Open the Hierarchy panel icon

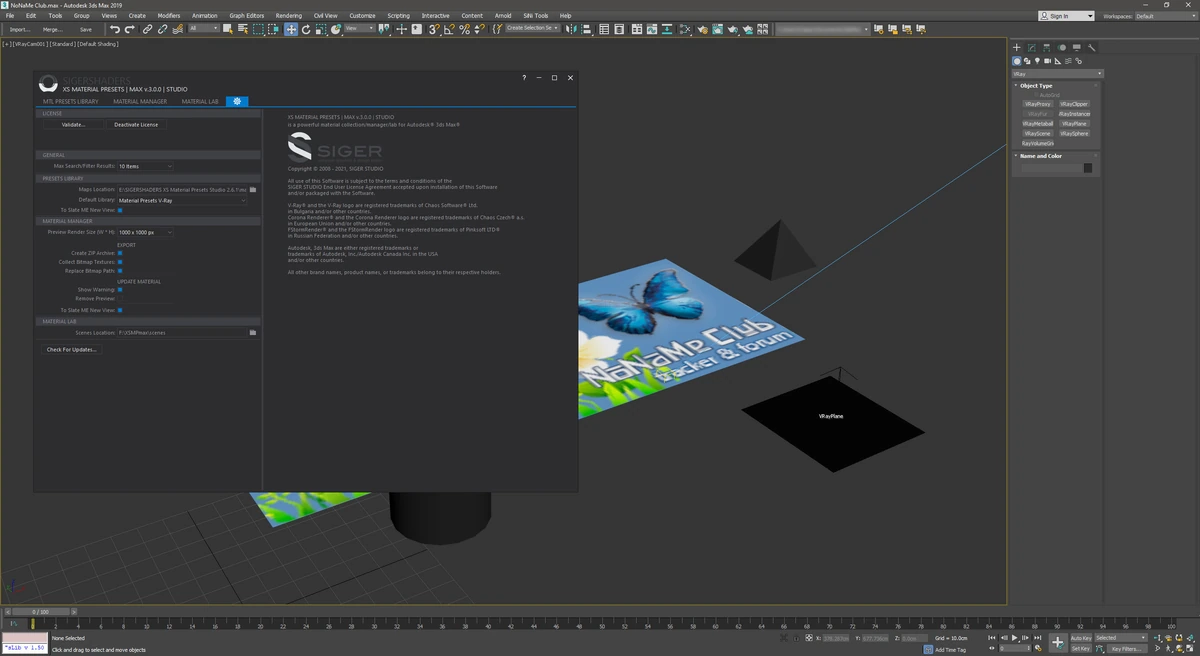1047,47
